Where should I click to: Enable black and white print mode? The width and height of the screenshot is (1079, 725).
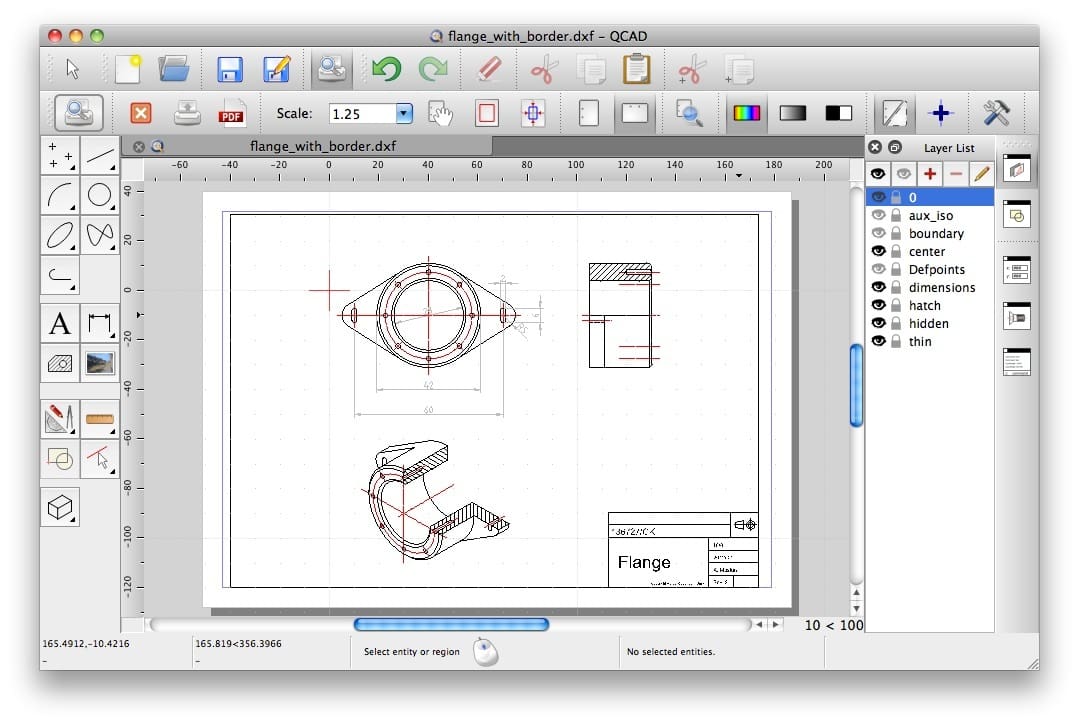tap(838, 113)
